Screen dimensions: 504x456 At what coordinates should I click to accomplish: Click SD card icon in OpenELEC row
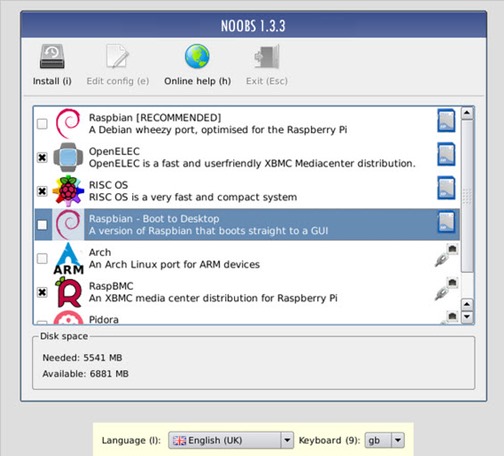click(x=446, y=154)
